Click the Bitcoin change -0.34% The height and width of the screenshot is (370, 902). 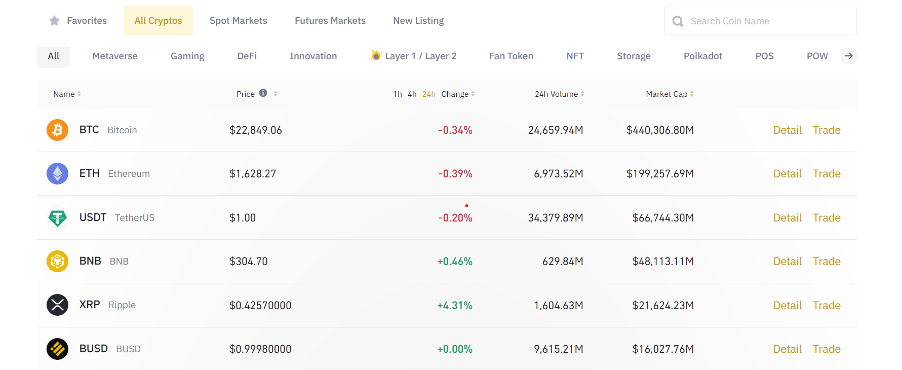click(x=455, y=130)
